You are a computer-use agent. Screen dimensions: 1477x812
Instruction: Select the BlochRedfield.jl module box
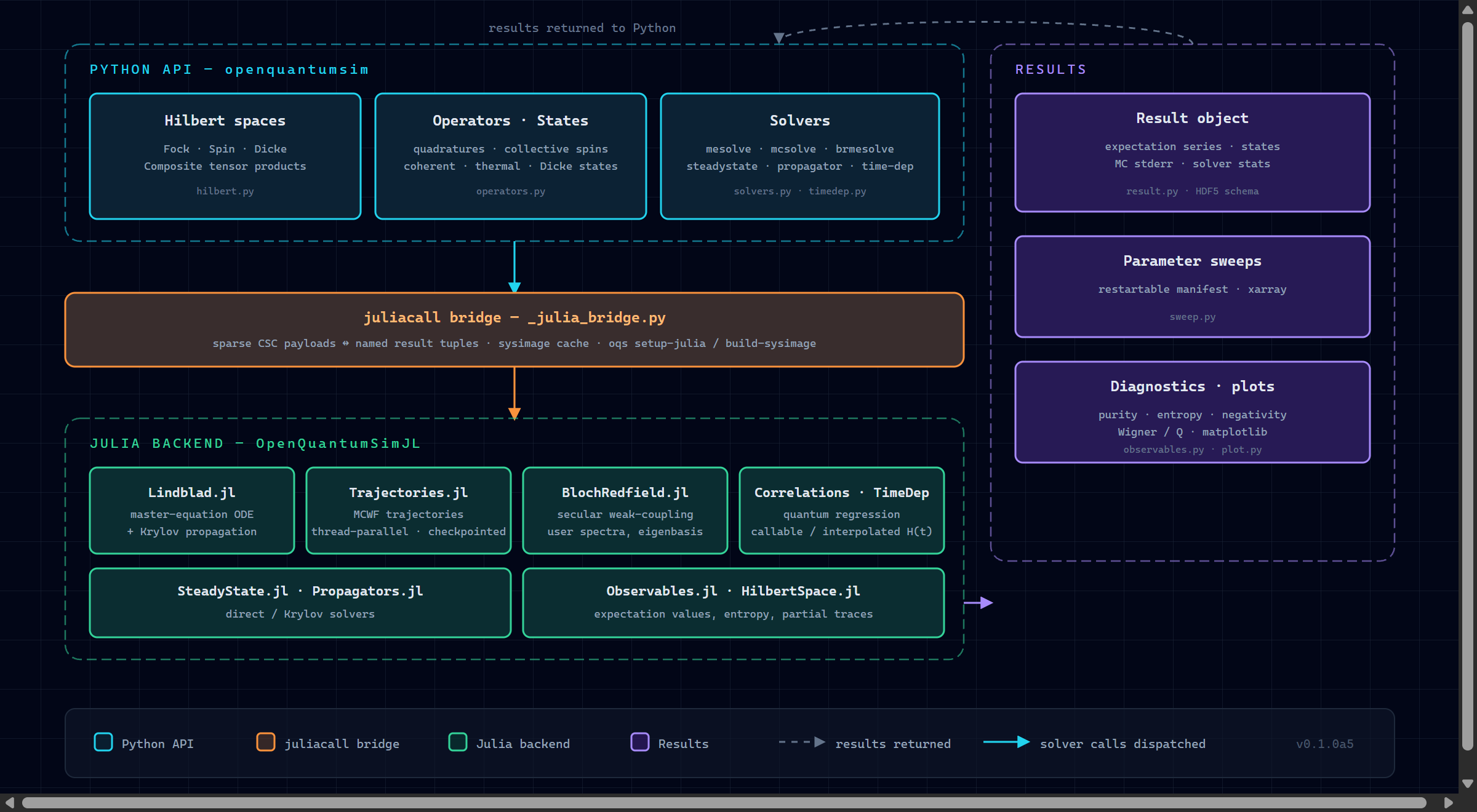(x=625, y=511)
